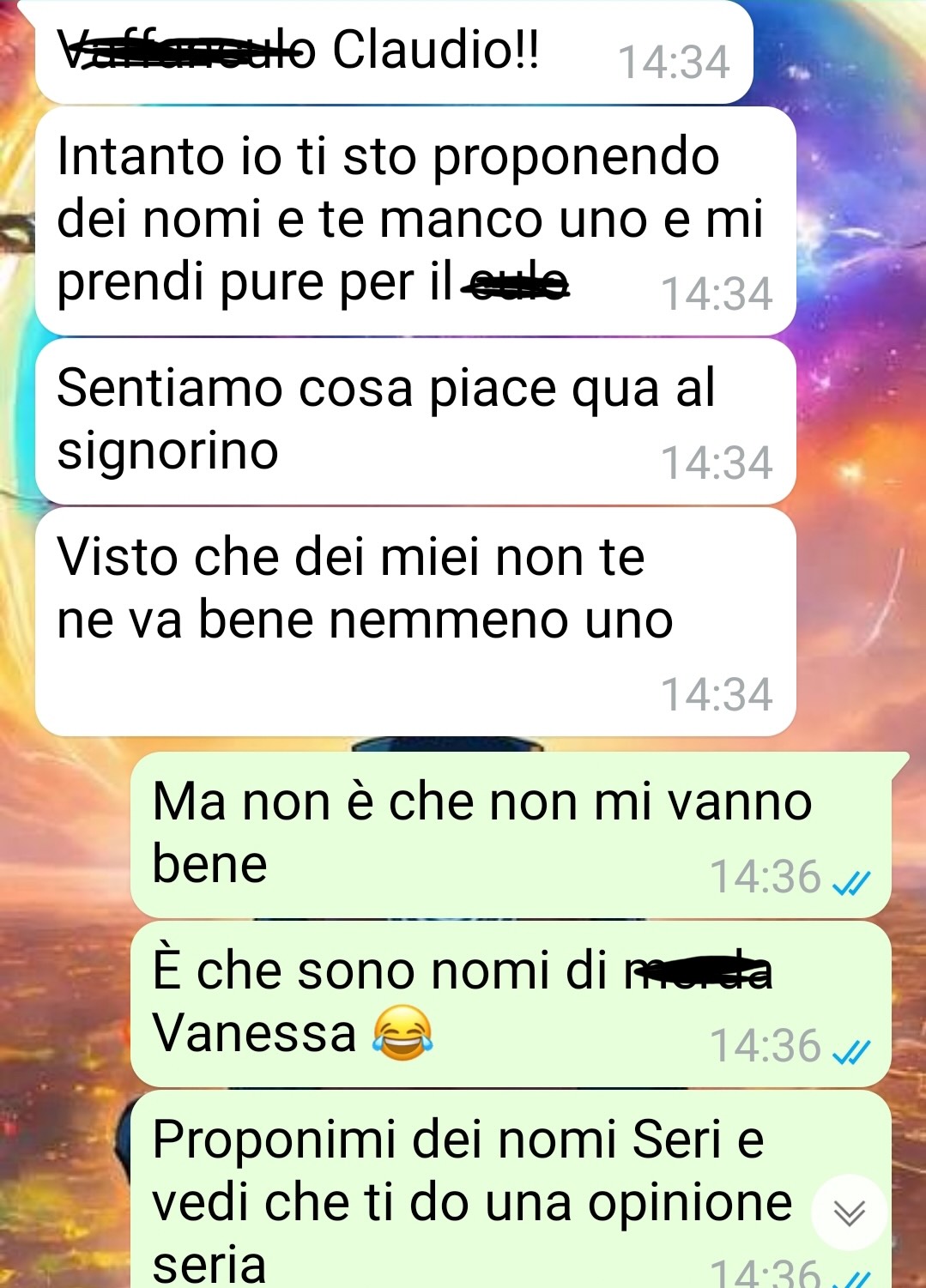Tap the 'È che sono nomi di' message
The width and height of the screenshot is (926, 1288).
click(x=511, y=1004)
